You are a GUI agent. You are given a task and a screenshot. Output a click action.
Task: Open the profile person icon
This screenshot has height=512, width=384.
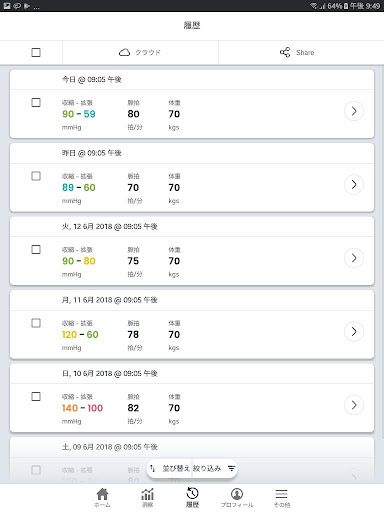(x=237, y=494)
